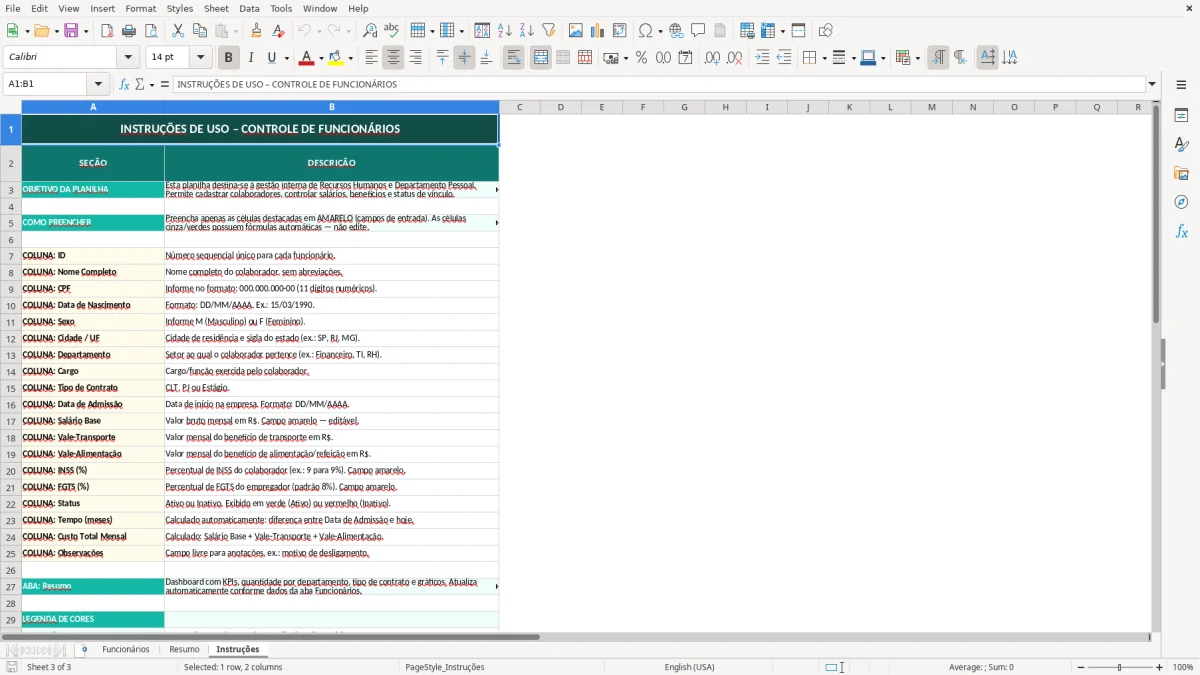The width and height of the screenshot is (1200, 675).
Task: Open font color dropdown arrow
Action: pos(321,58)
